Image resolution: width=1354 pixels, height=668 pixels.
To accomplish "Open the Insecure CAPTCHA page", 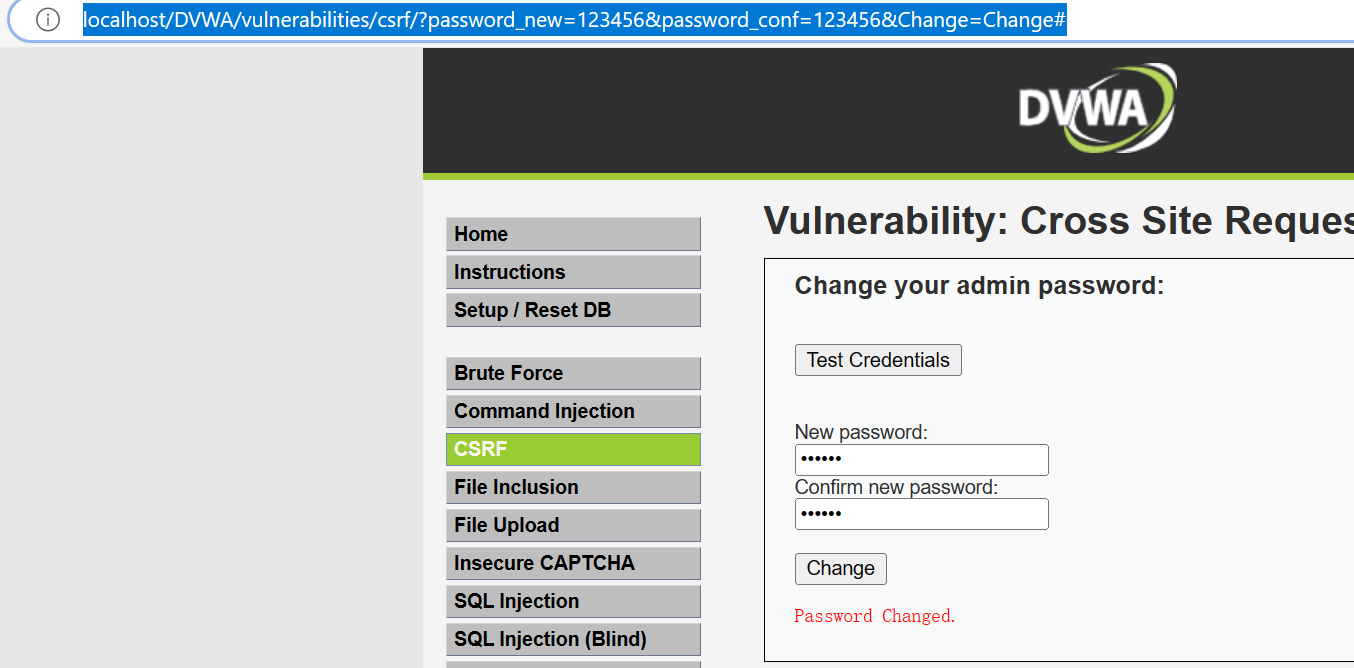I will click(573, 563).
